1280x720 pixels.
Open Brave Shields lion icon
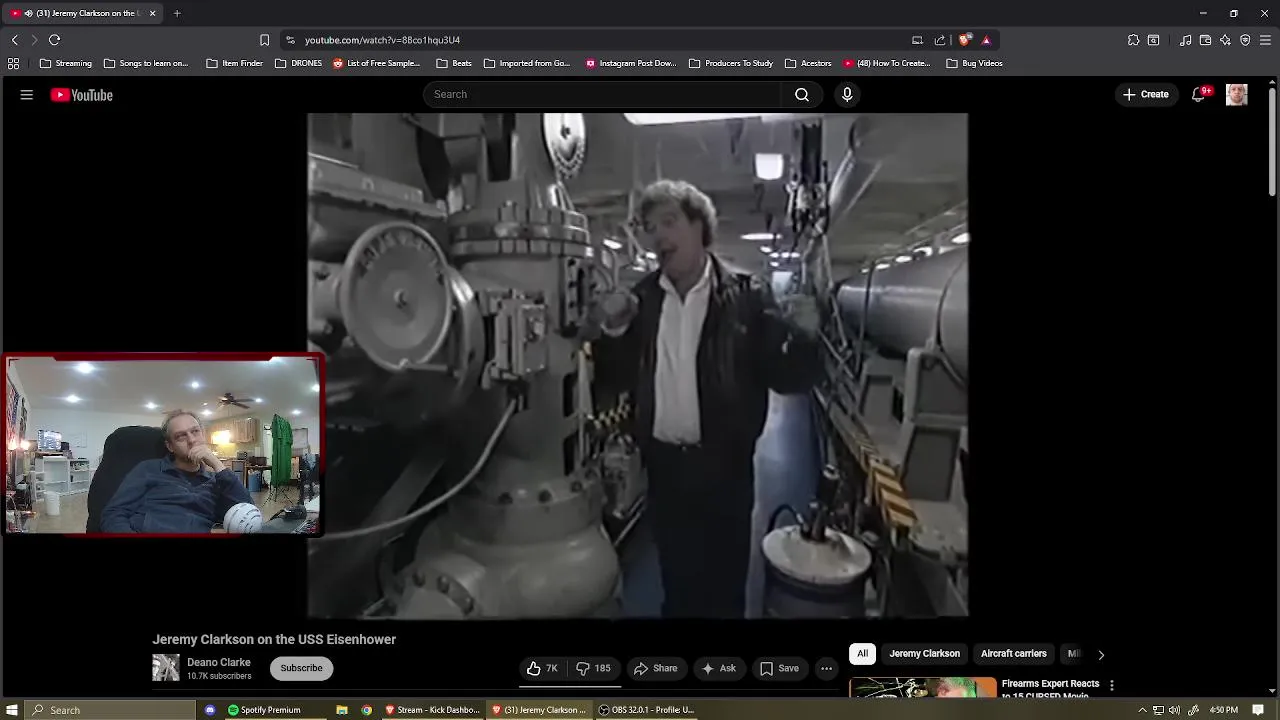(964, 40)
